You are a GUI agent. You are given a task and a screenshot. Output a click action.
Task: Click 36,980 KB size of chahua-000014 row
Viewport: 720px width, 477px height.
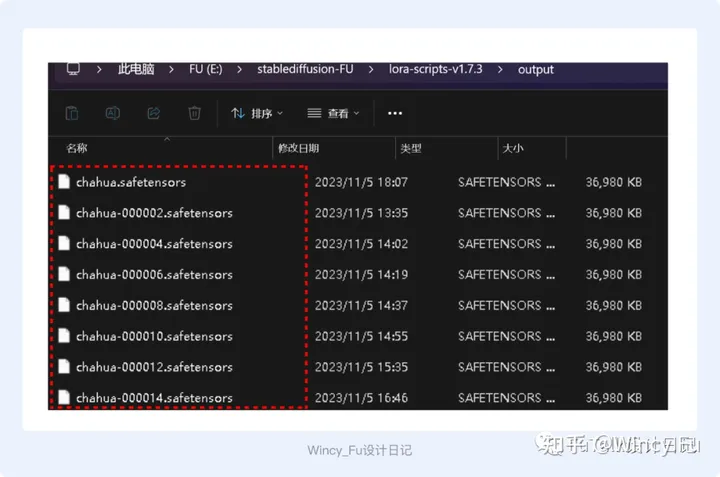point(613,398)
